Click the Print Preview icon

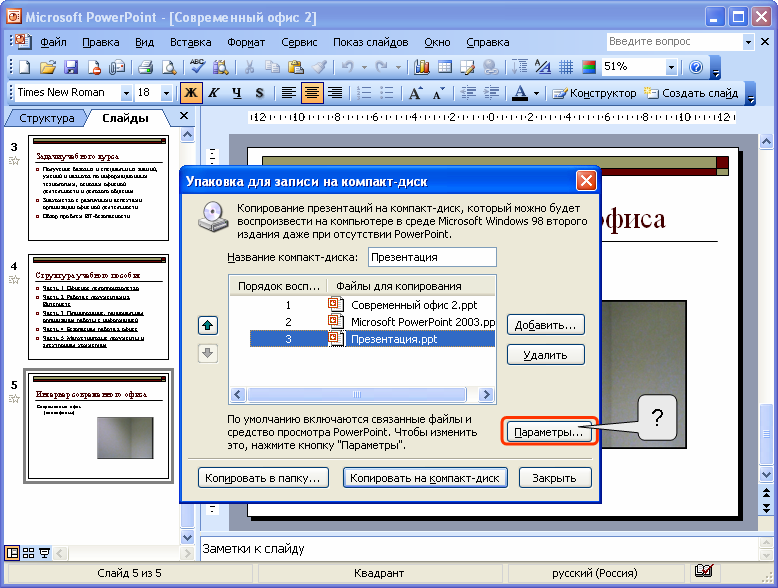pyautogui.click(x=169, y=67)
